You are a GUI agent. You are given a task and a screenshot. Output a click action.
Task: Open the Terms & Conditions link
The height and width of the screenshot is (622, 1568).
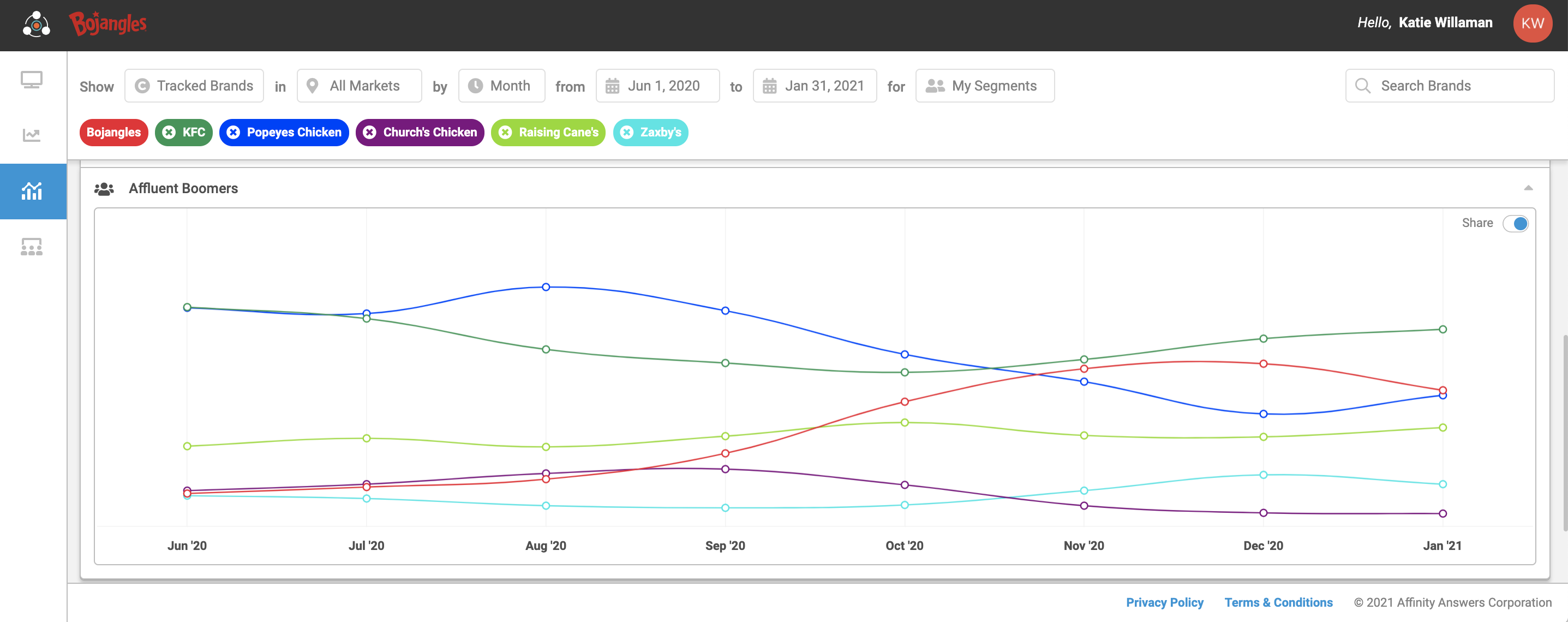[x=1278, y=602]
